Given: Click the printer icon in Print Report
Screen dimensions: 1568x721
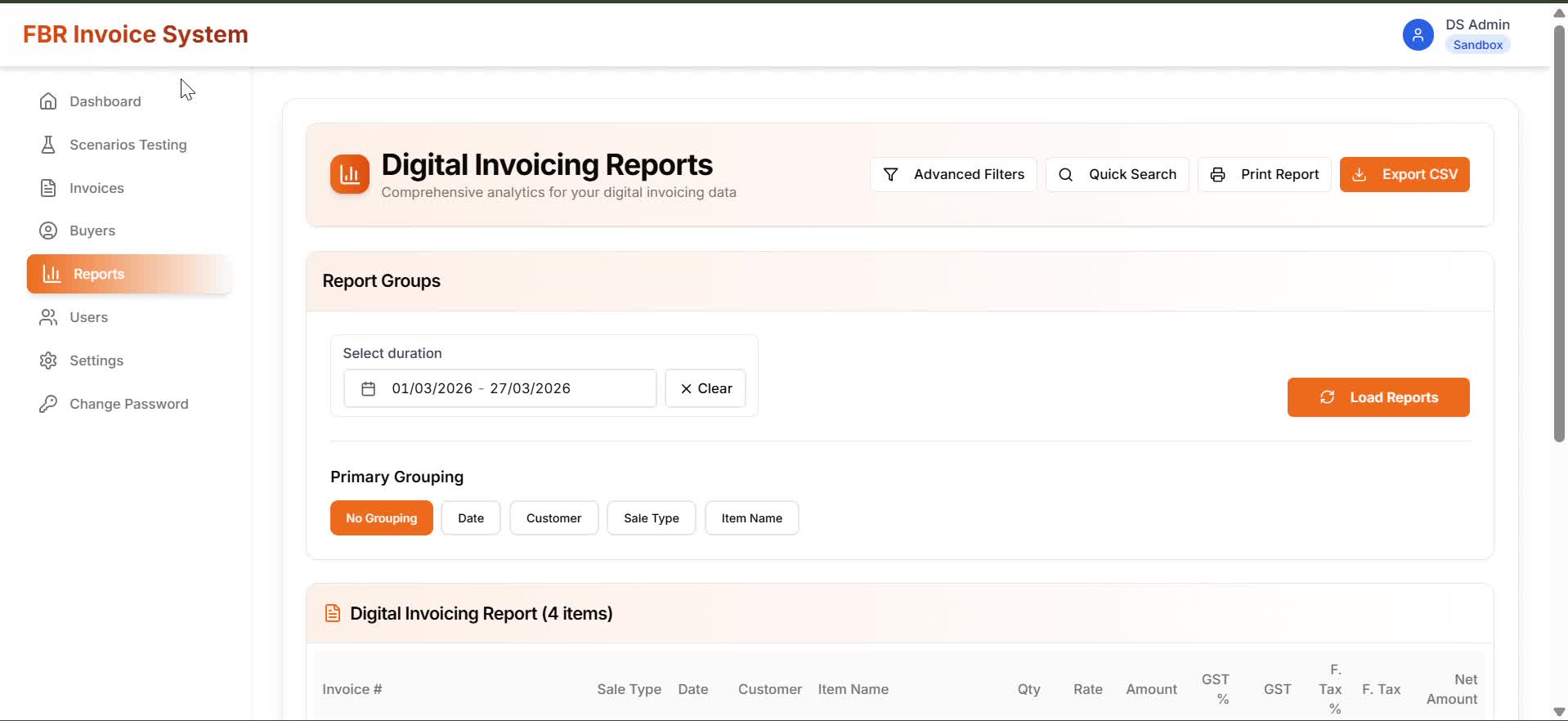Looking at the screenshot, I should click(x=1218, y=174).
